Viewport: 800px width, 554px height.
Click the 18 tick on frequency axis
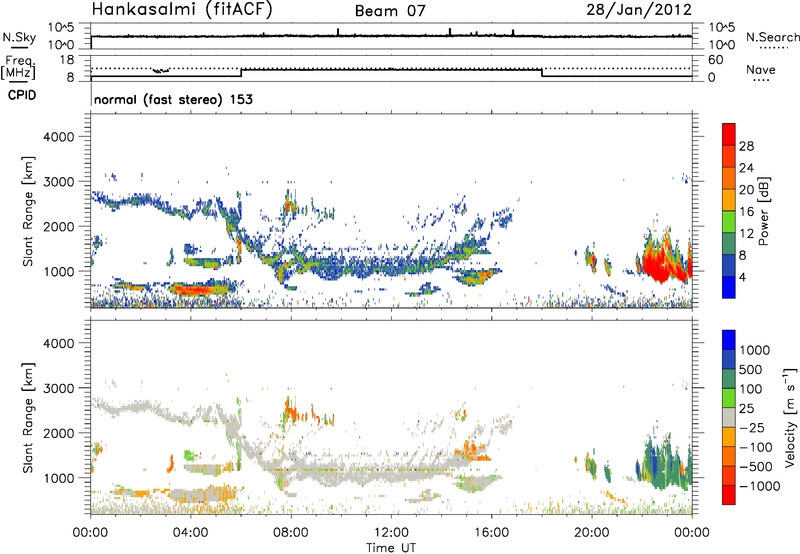[67, 60]
